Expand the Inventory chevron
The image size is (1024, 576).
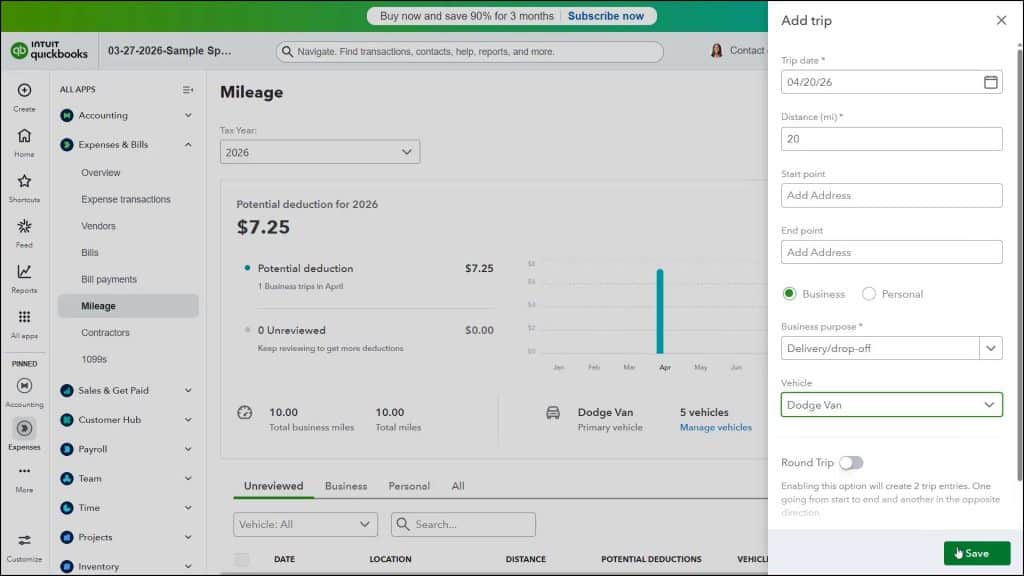pos(188,566)
